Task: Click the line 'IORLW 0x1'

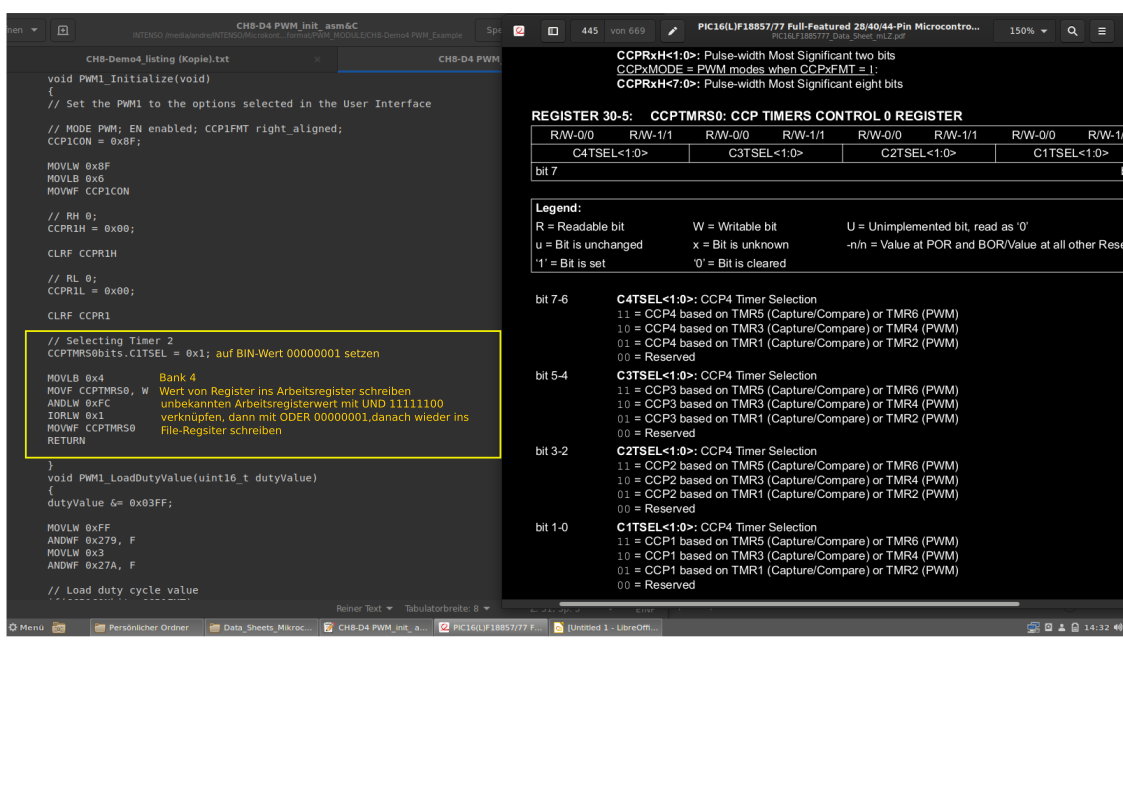Action: click(75, 415)
